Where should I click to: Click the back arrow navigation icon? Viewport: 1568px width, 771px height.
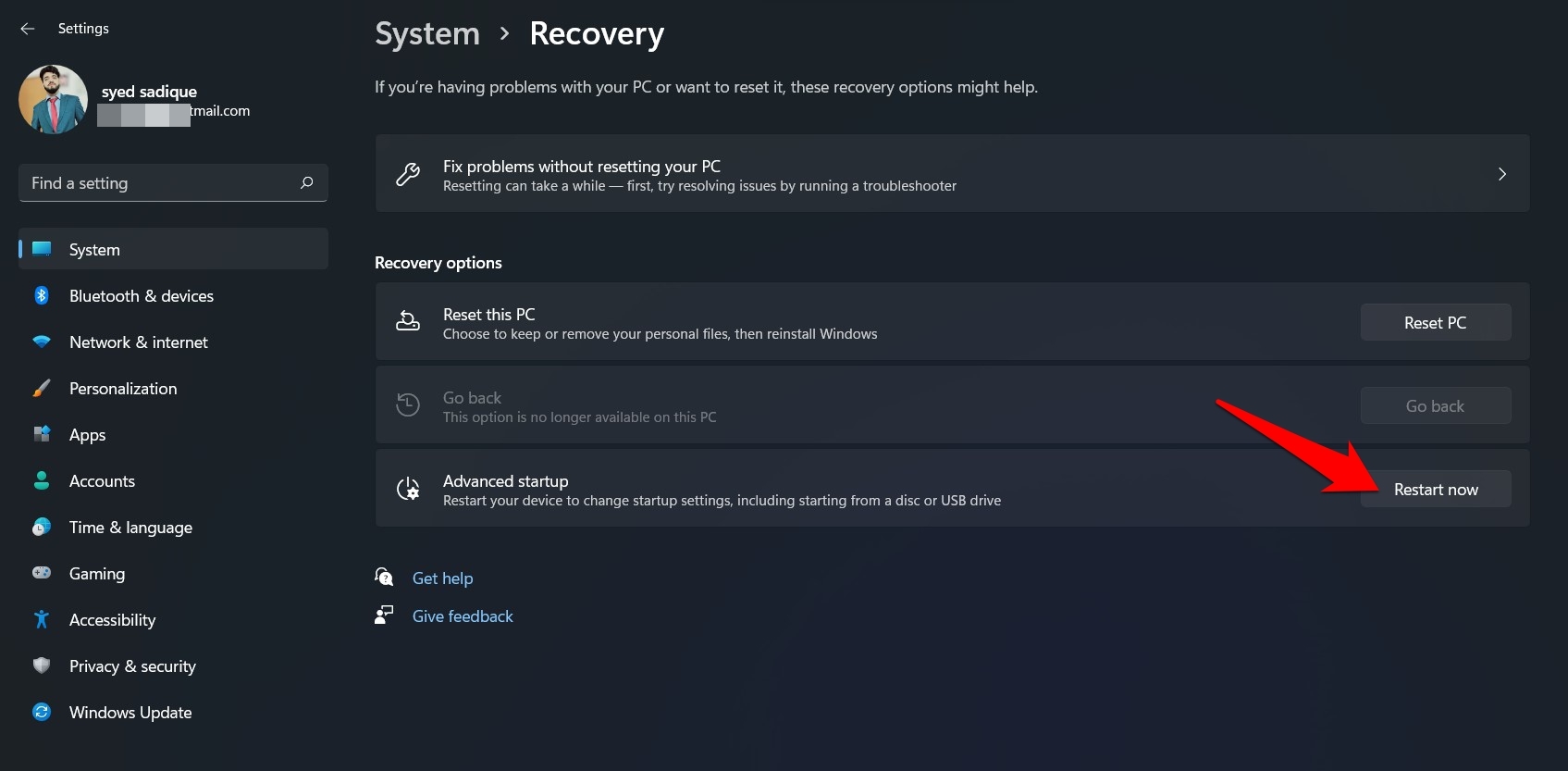coord(27,28)
